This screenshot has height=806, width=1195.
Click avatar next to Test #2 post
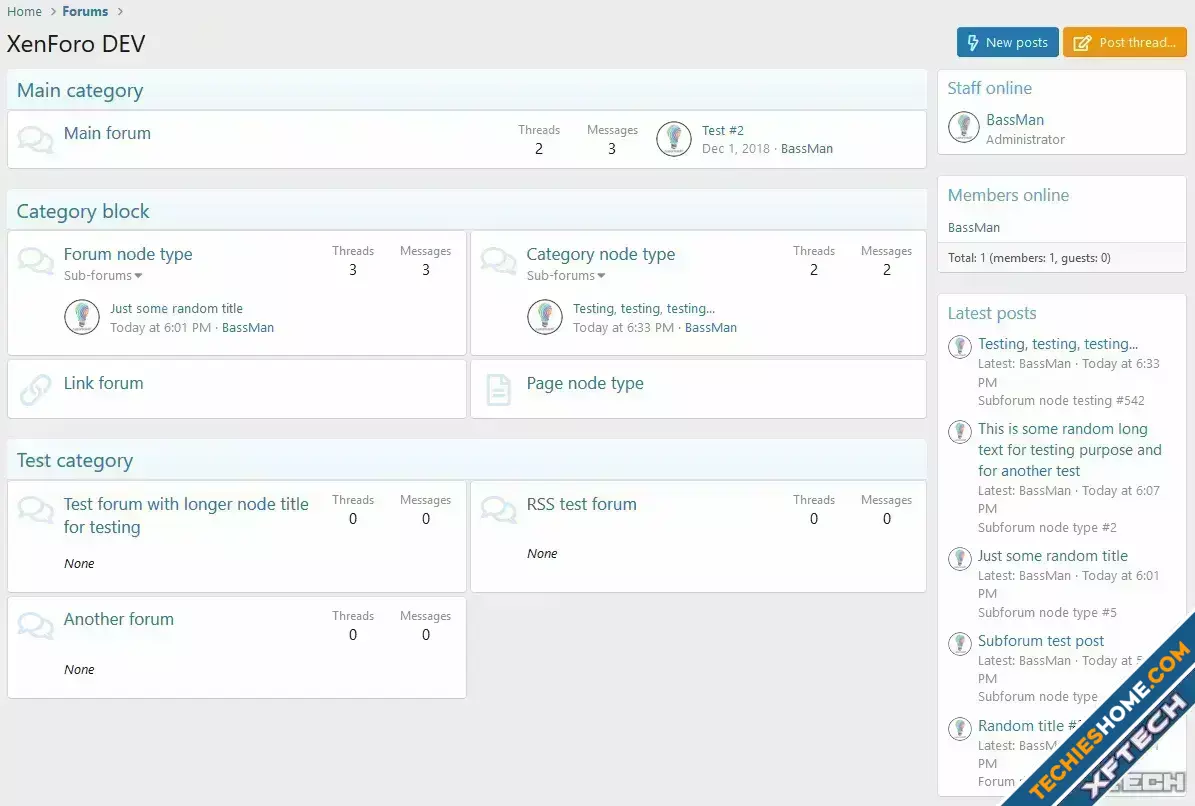point(674,139)
